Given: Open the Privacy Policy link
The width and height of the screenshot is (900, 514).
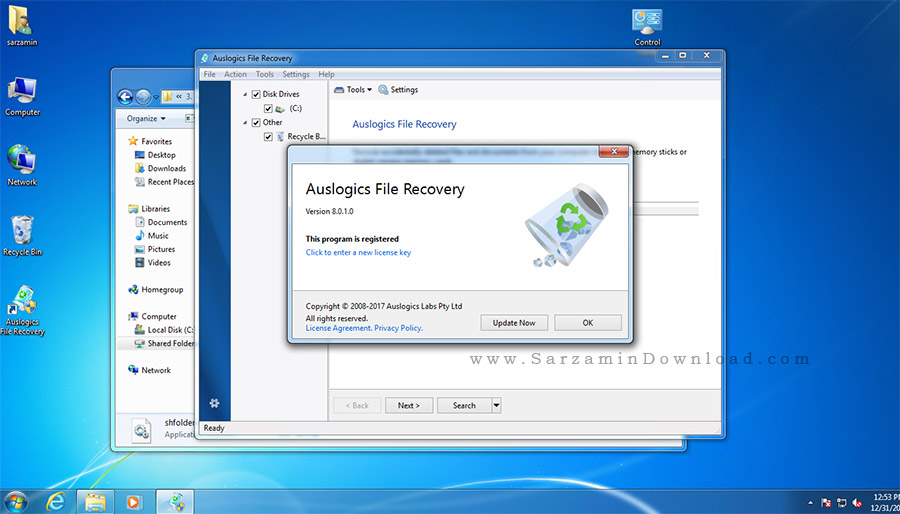Looking at the screenshot, I should [x=399, y=328].
